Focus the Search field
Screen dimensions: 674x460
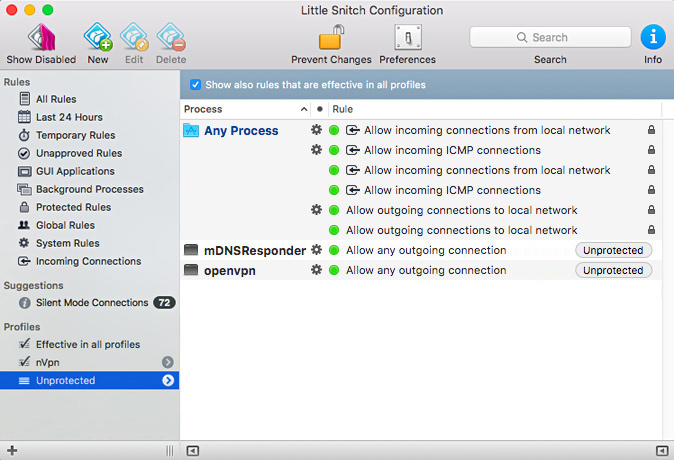(x=550, y=37)
